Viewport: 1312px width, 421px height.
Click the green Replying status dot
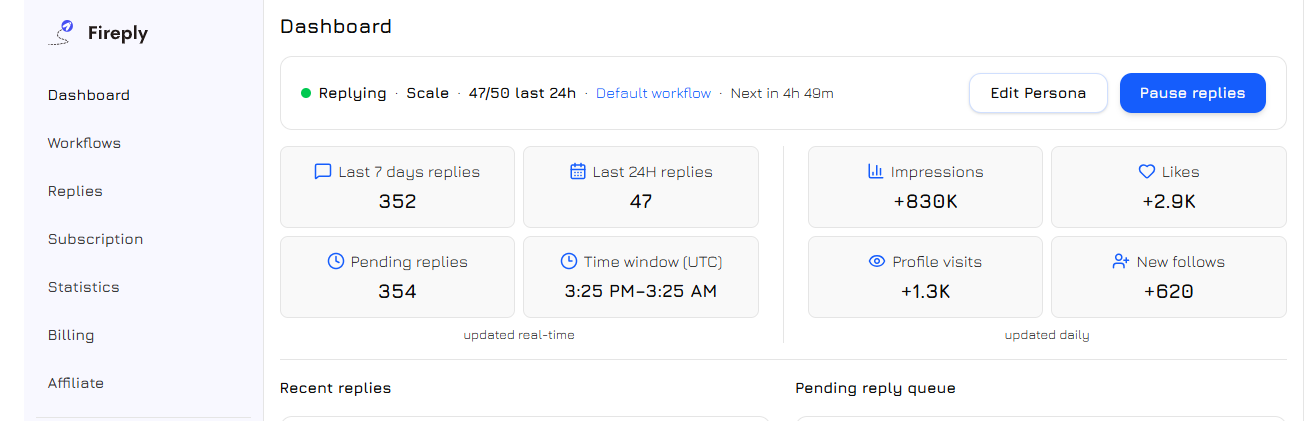pyautogui.click(x=306, y=93)
